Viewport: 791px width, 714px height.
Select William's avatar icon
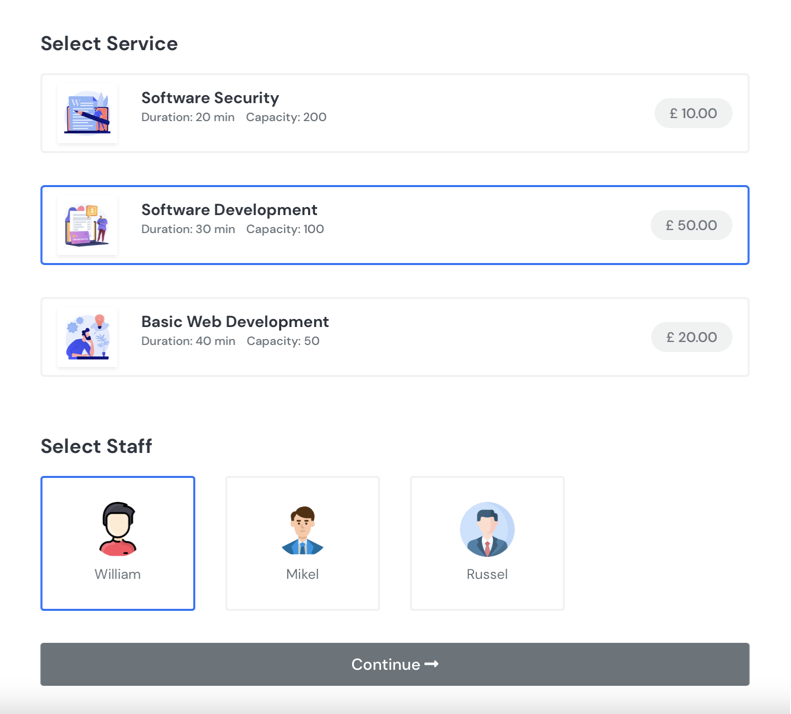click(118, 529)
